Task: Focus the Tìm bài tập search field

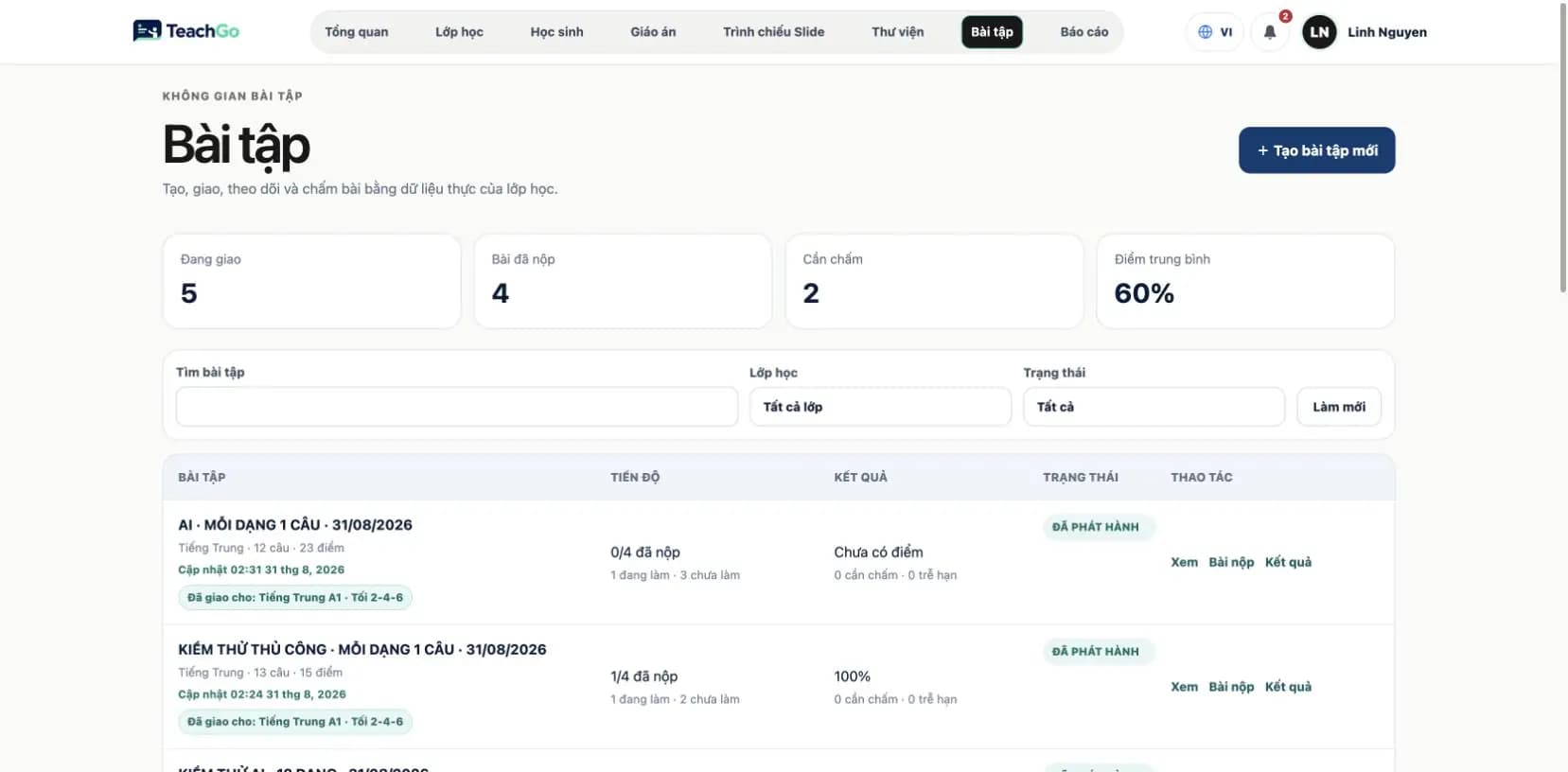Action: 457,407
